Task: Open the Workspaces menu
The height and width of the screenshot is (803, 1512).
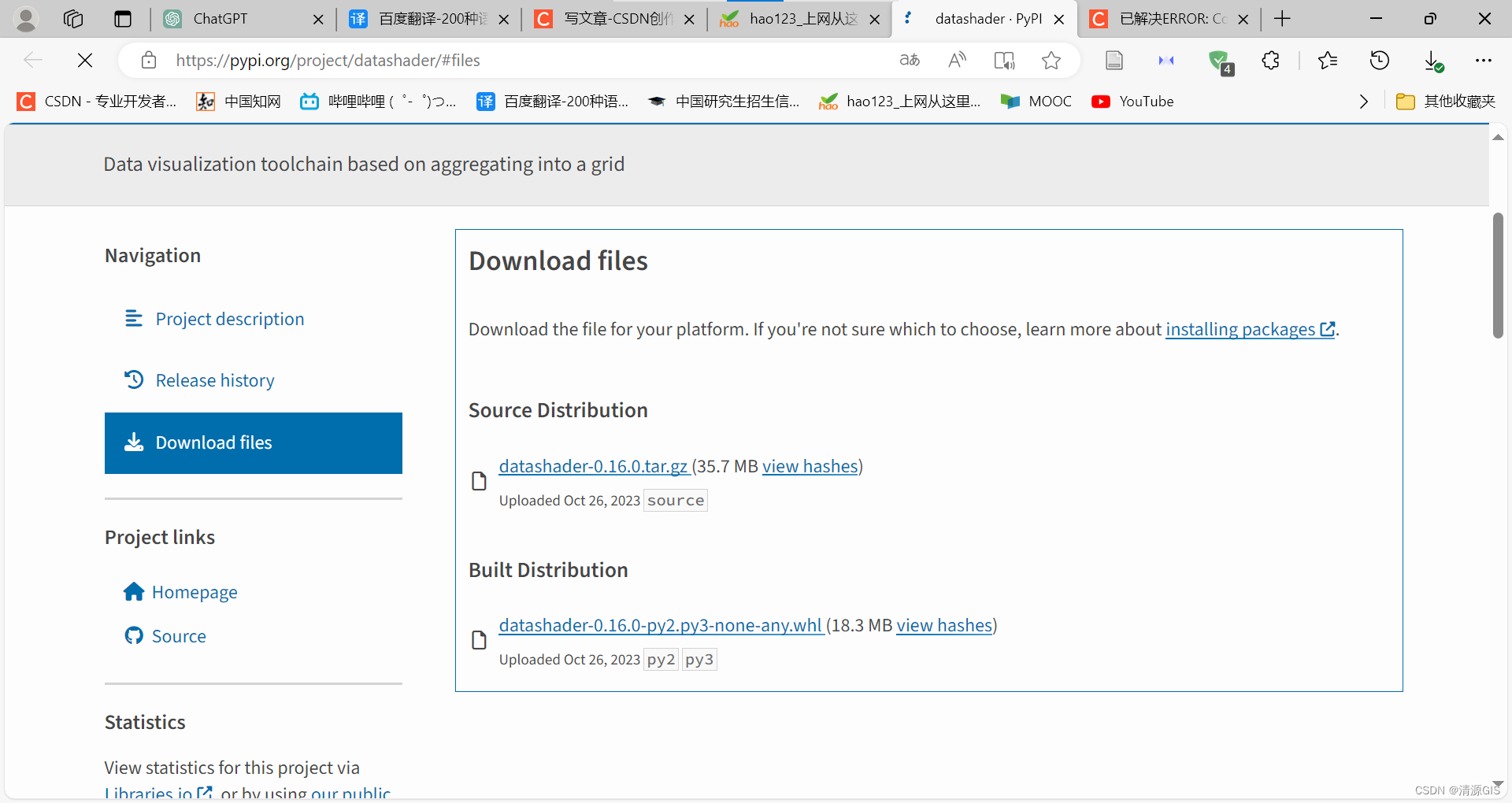Action: point(73,19)
